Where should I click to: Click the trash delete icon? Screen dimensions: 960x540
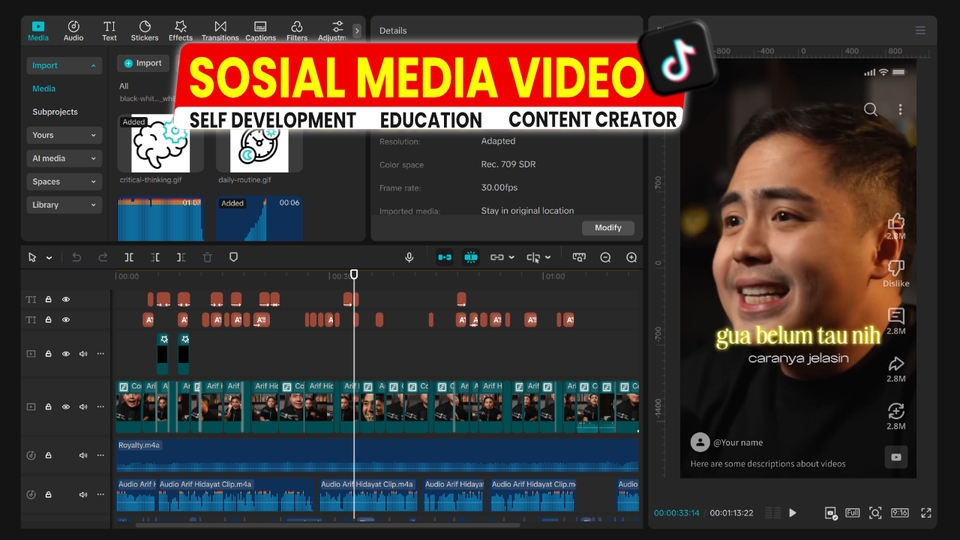click(208, 258)
